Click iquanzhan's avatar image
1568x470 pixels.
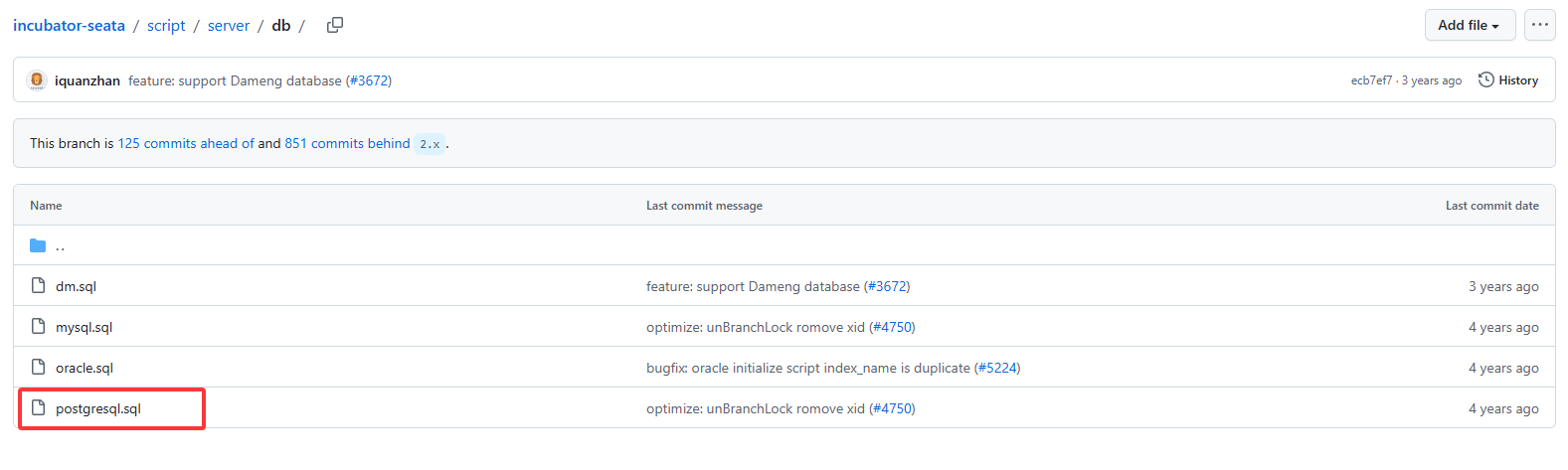click(37, 80)
